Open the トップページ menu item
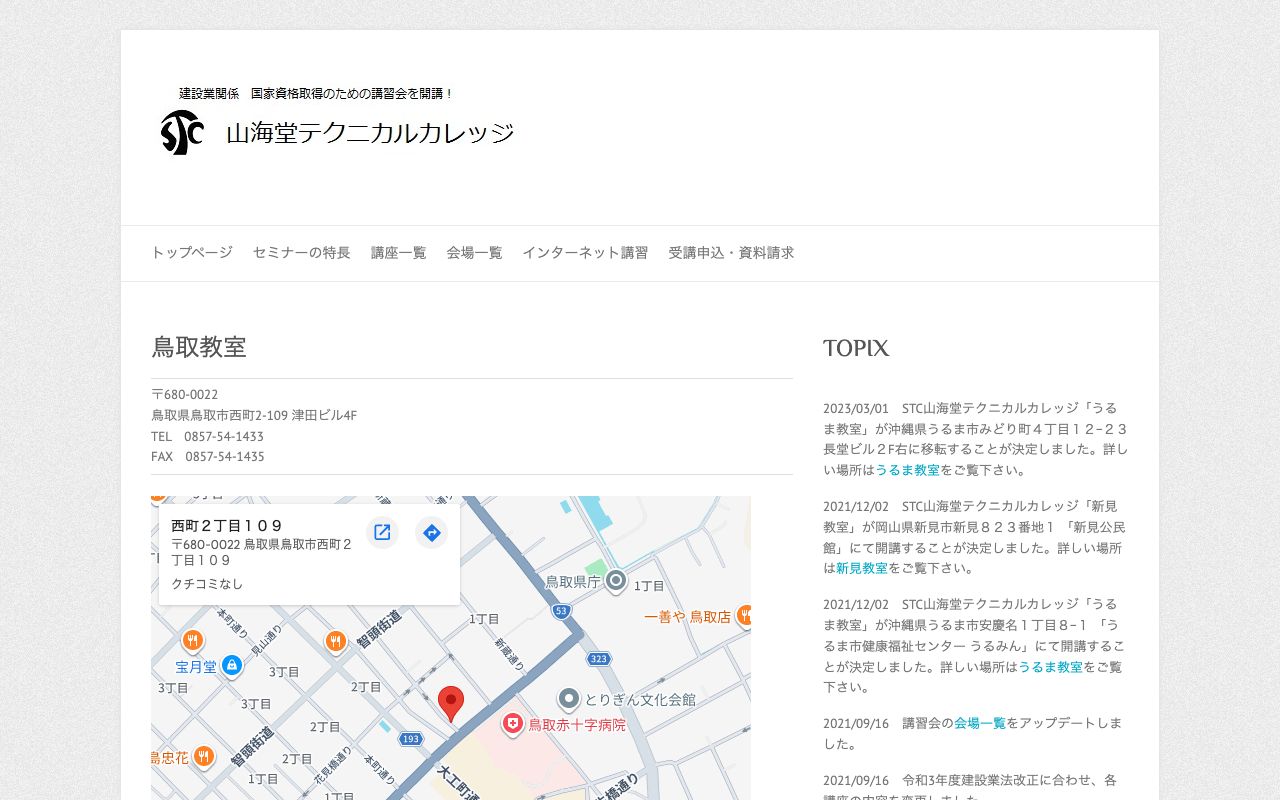The width and height of the screenshot is (1280, 800). pos(191,253)
